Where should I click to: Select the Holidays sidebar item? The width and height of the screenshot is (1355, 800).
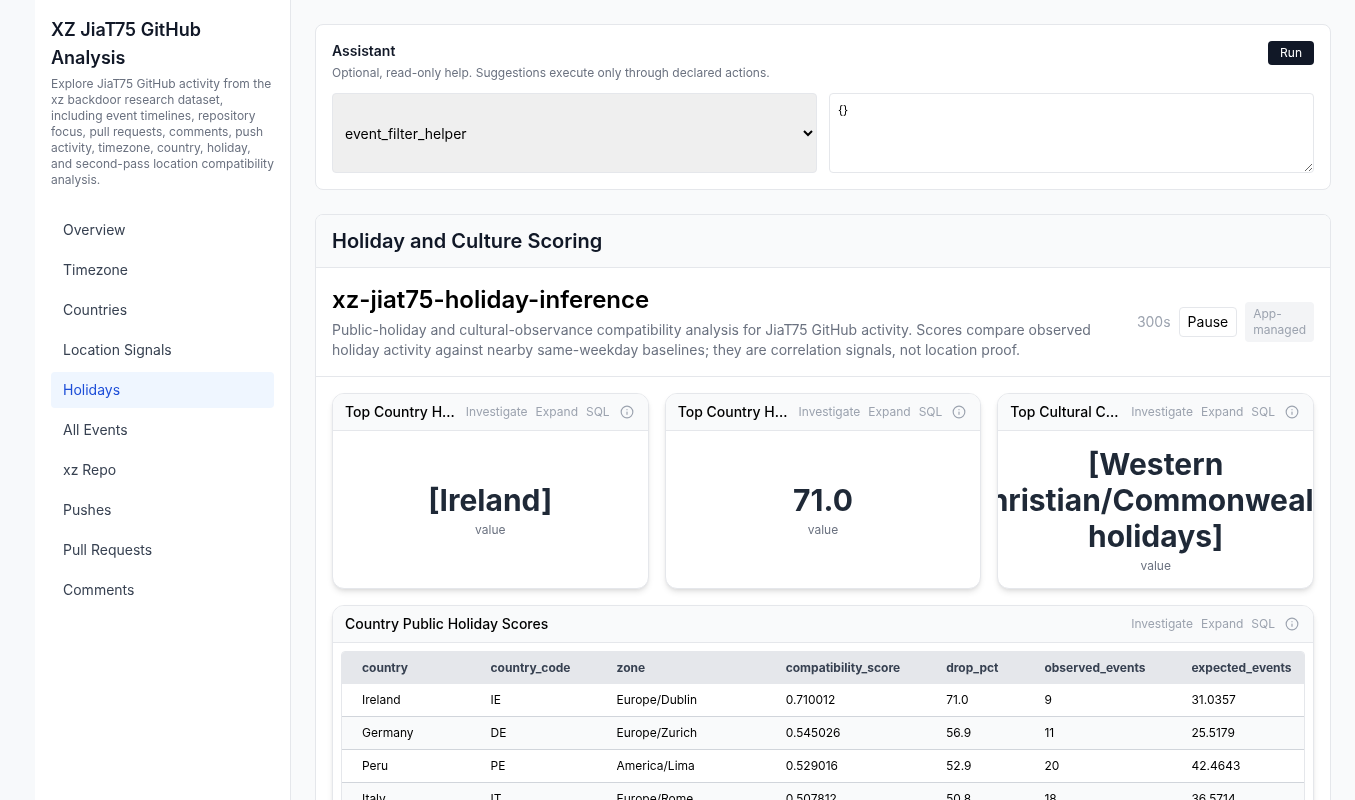[x=162, y=390]
